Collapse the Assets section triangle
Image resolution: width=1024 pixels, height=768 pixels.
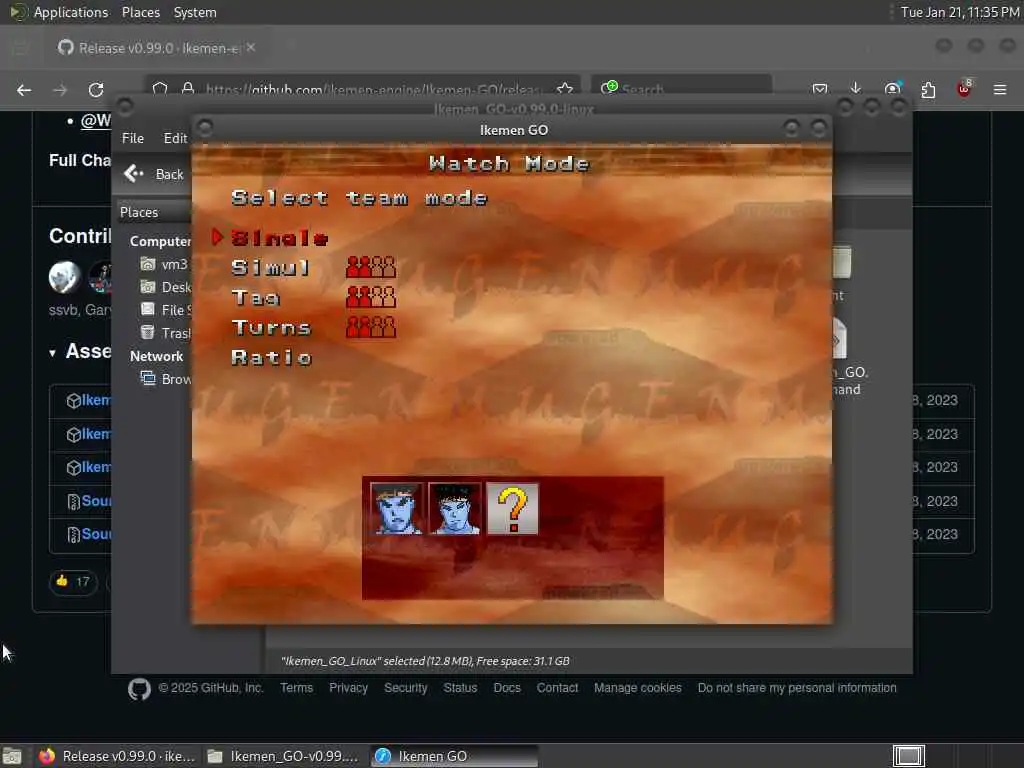coord(53,353)
